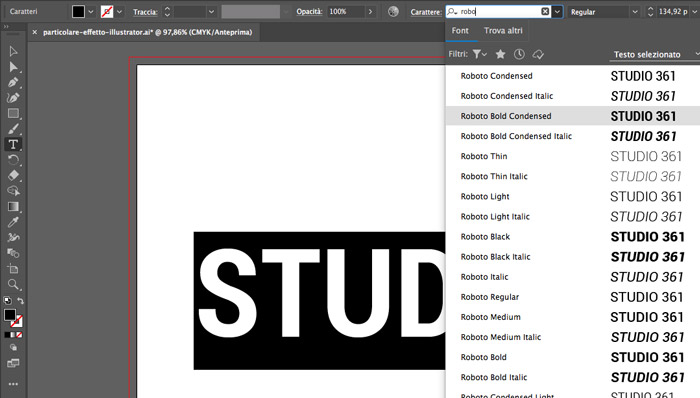700x398 pixels.
Task: Close the particolare-effetto-illustrator.ai tab
Action: click(x=35, y=32)
